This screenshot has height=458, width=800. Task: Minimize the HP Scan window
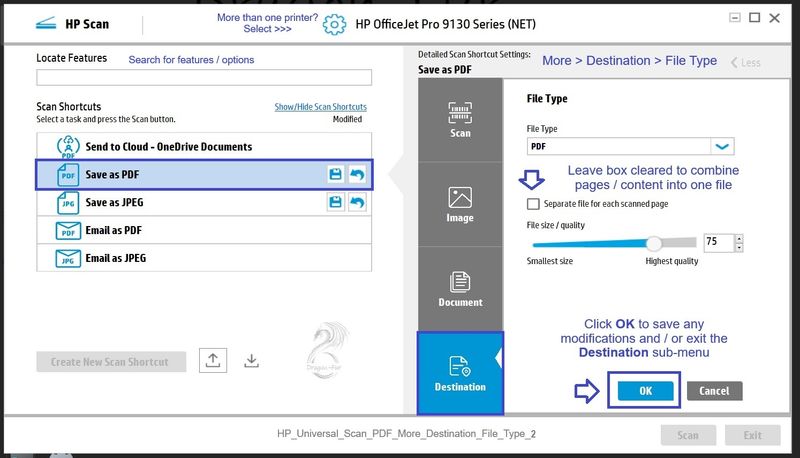(x=735, y=18)
